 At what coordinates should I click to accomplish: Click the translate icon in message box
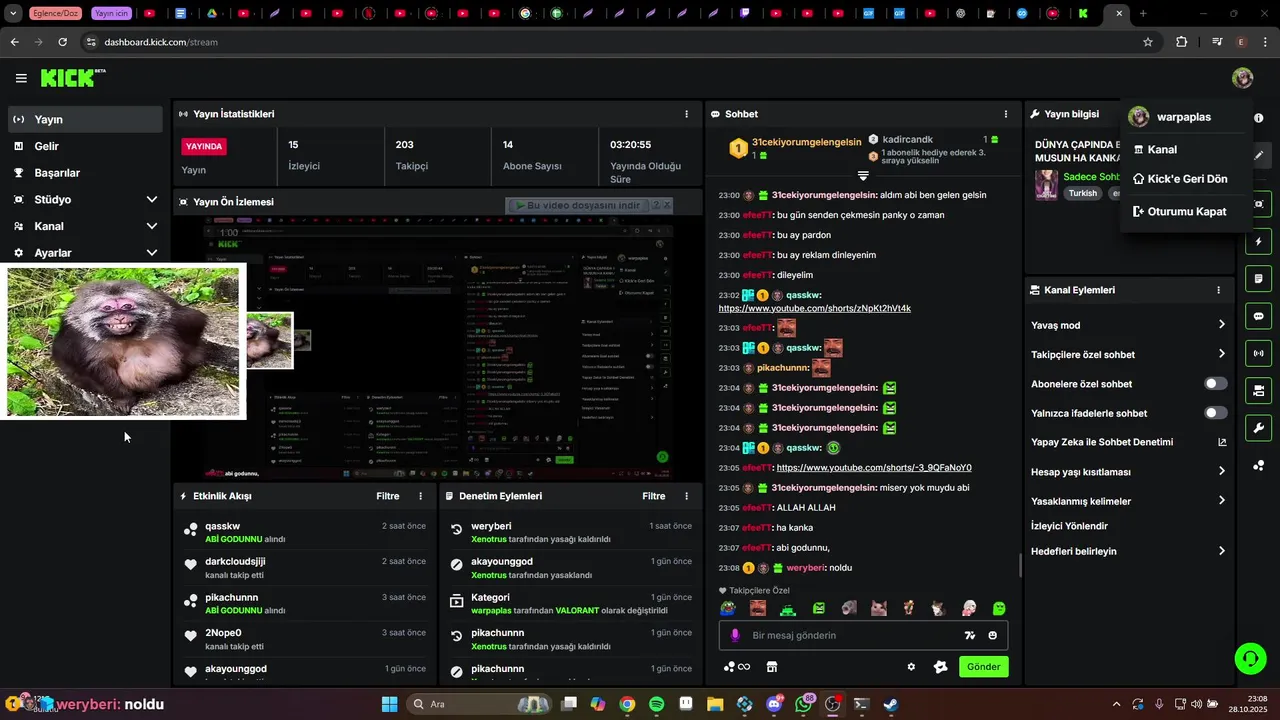click(969, 635)
